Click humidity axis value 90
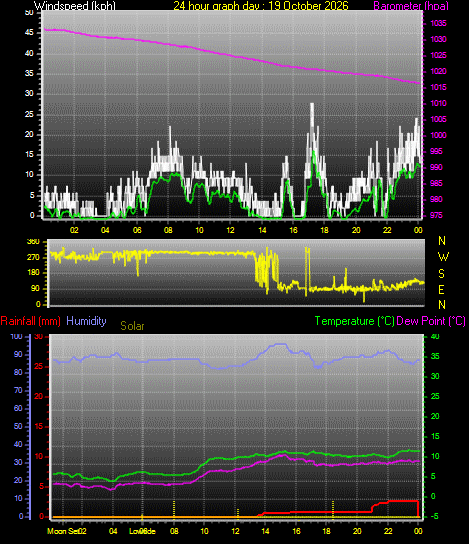469x544 pixels. coord(18,354)
